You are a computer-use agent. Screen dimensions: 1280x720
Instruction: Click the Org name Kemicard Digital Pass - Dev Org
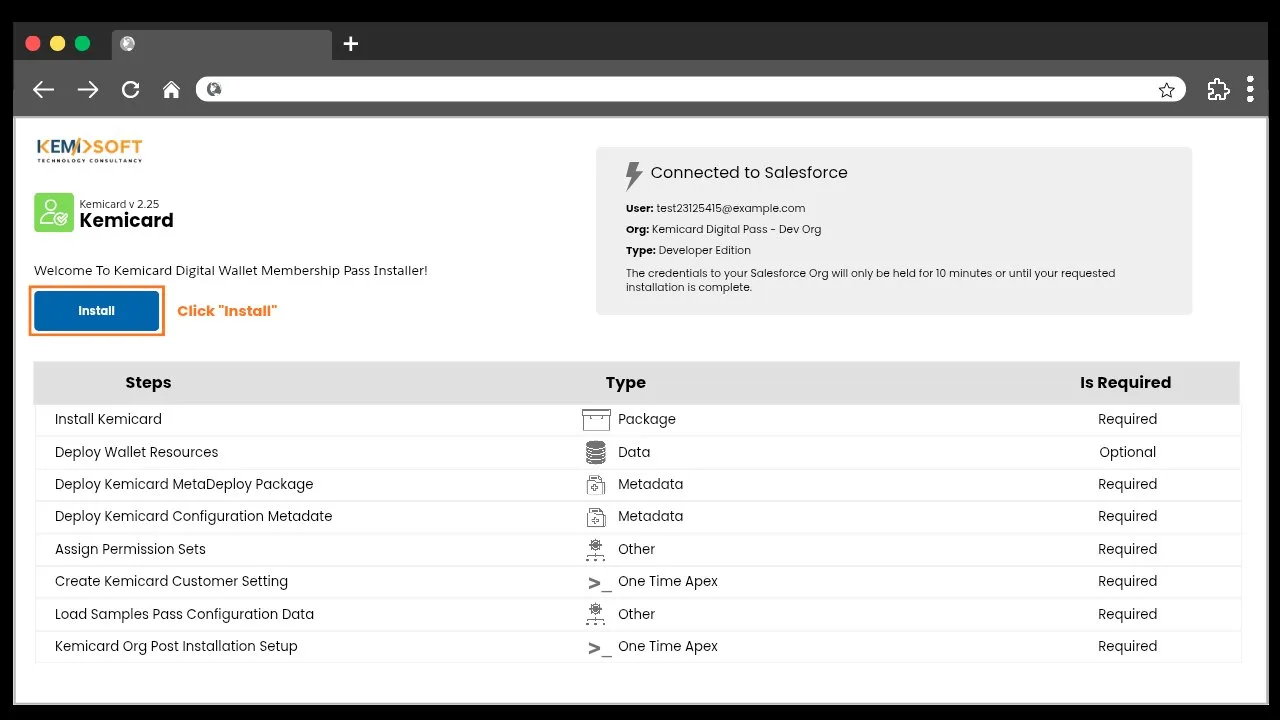tap(736, 229)
